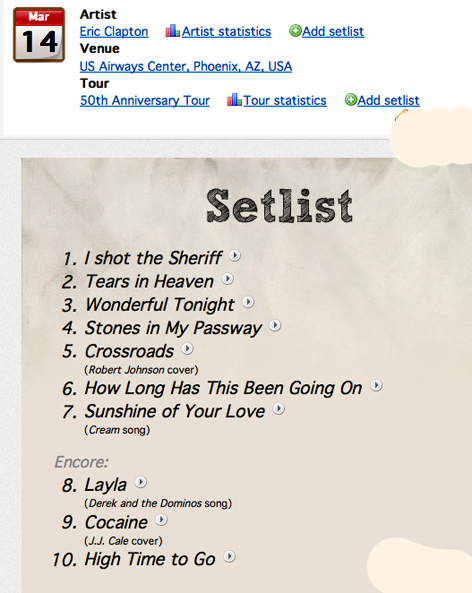Open the Eric Clapton artist link
Viewport: 472px width, 593px height.
[x=114, y=31]
